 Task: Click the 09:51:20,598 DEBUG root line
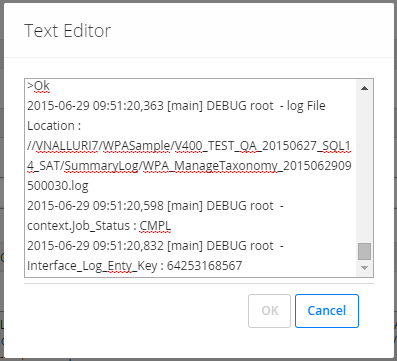tap(155, 206)
